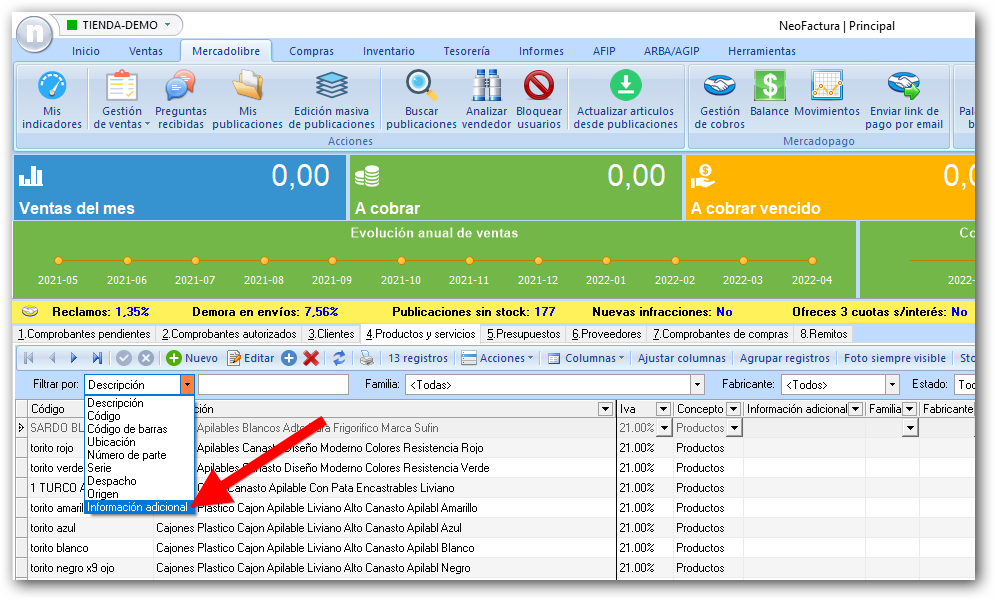Screen dimensions: 995x600
Task: Click the Nuevo button
Action: [x=192, y=358]
